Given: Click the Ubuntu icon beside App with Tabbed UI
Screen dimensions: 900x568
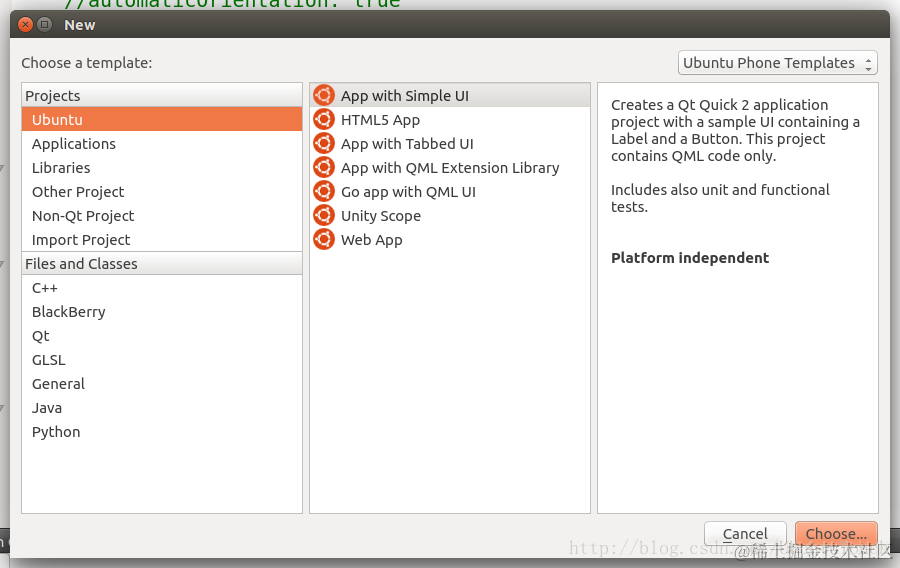Looking at the screenshot, I should [x=324, y=143].
